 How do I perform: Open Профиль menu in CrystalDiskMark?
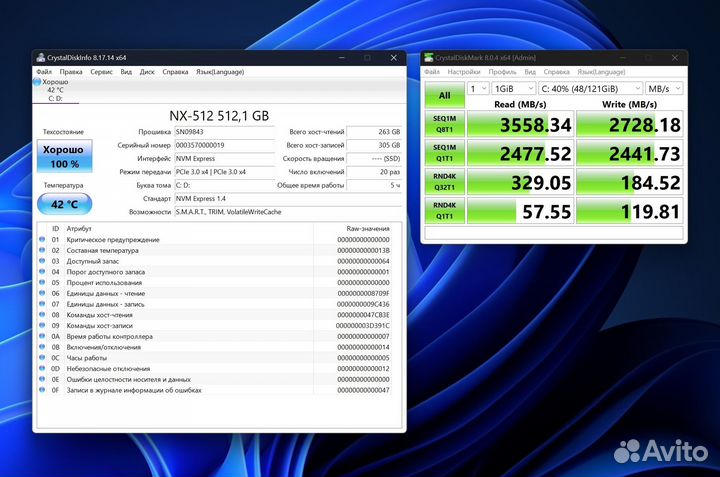502,72
